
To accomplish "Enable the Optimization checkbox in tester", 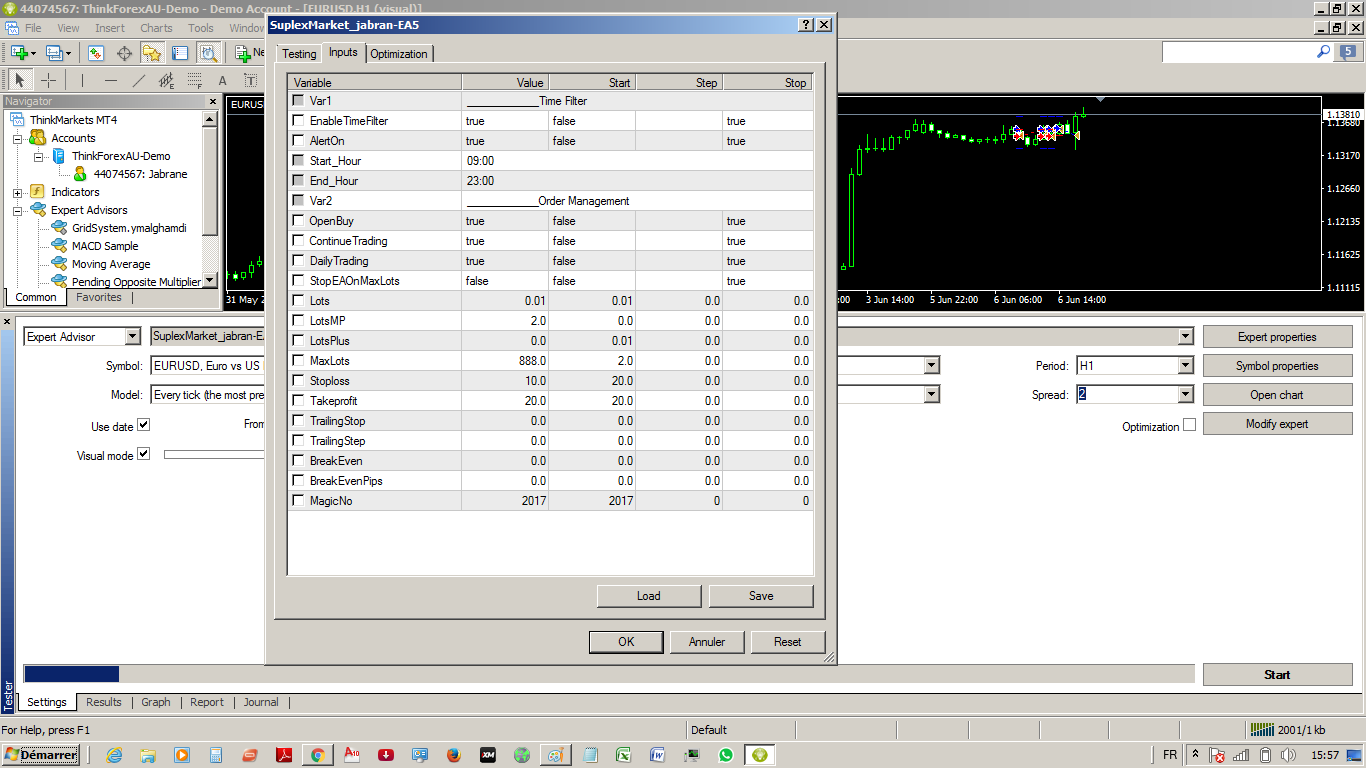I will point(1189,425).
